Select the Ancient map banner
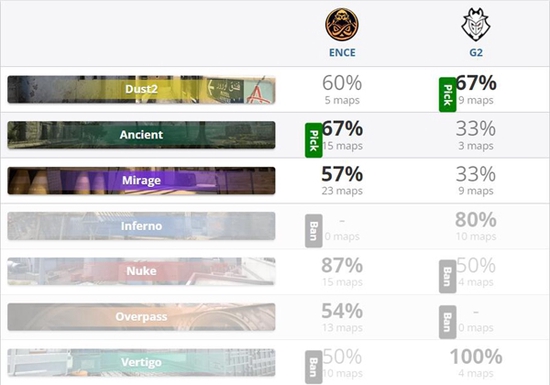Image resolution: width=550 pixels, height=385 pixels. 141,135
